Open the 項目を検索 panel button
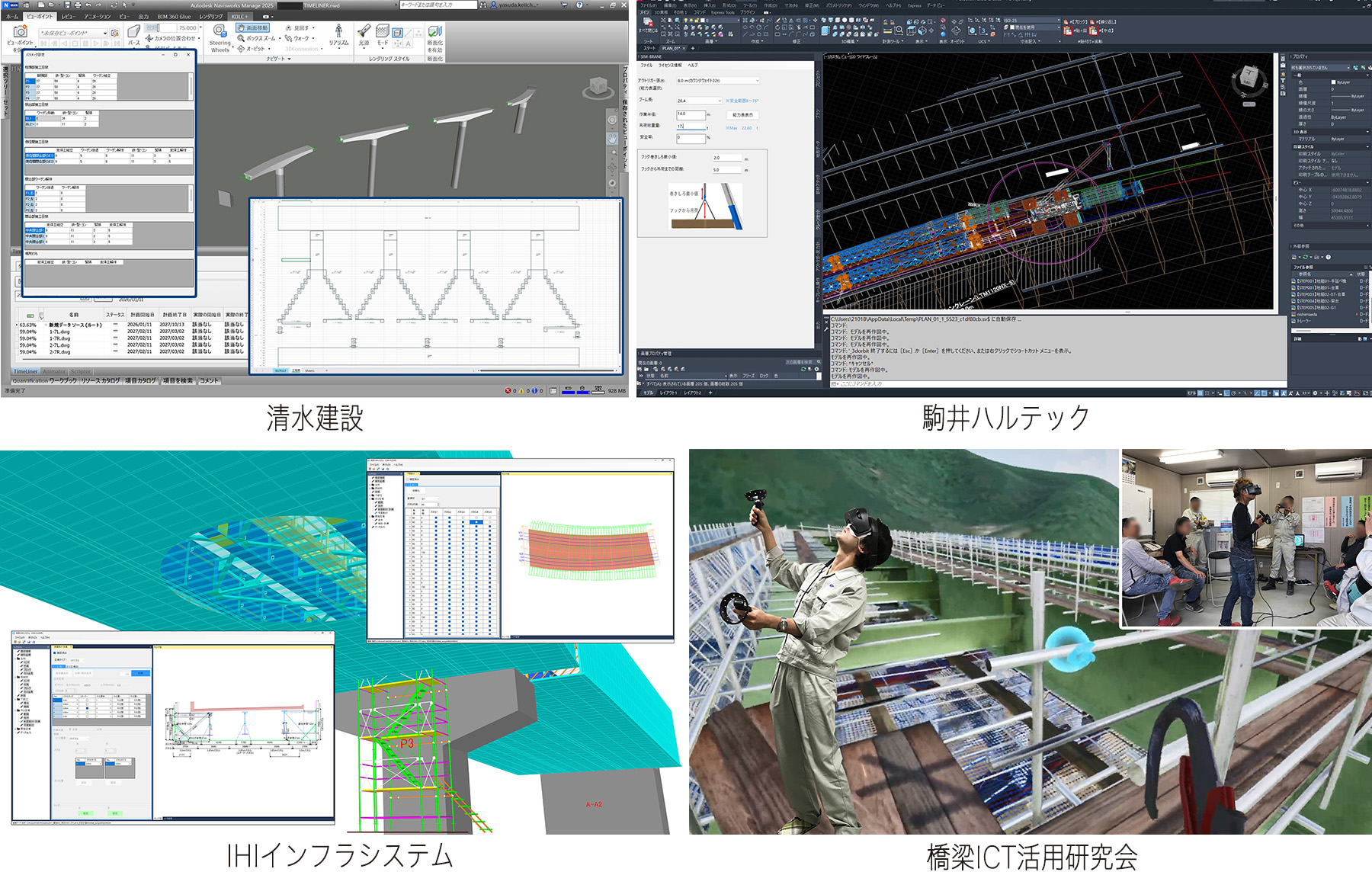The height and width of the screenshot is (888, 1372). tap(178, 381)
